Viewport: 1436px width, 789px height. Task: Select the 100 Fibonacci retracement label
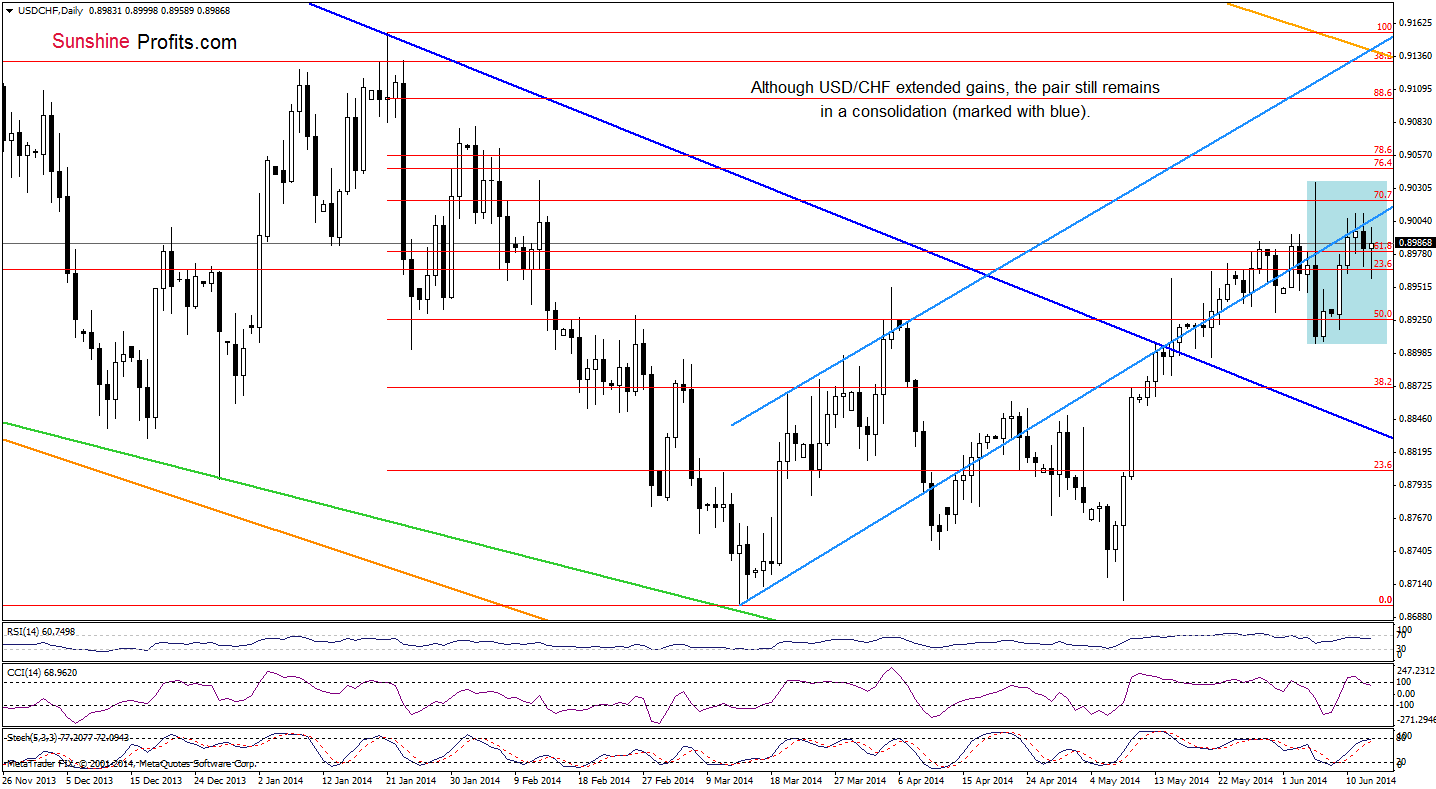coord(1385,27)
